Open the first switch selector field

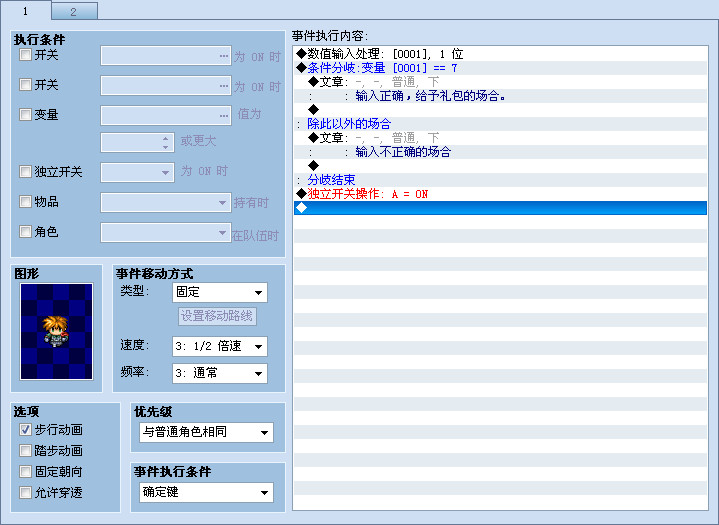pyautogui.click(x=166, y=56)
